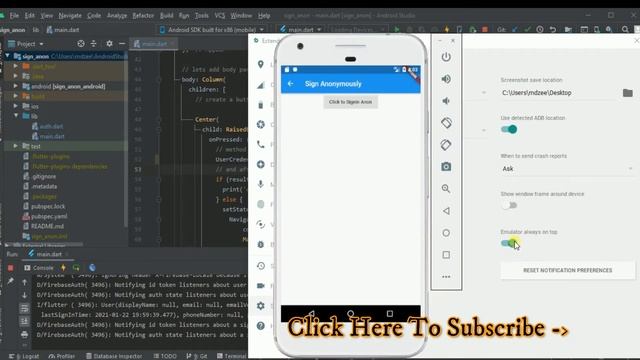Open Bug report section bug icon
The height and width of the screenshot is (360, 640).
[x=261, y=244]
